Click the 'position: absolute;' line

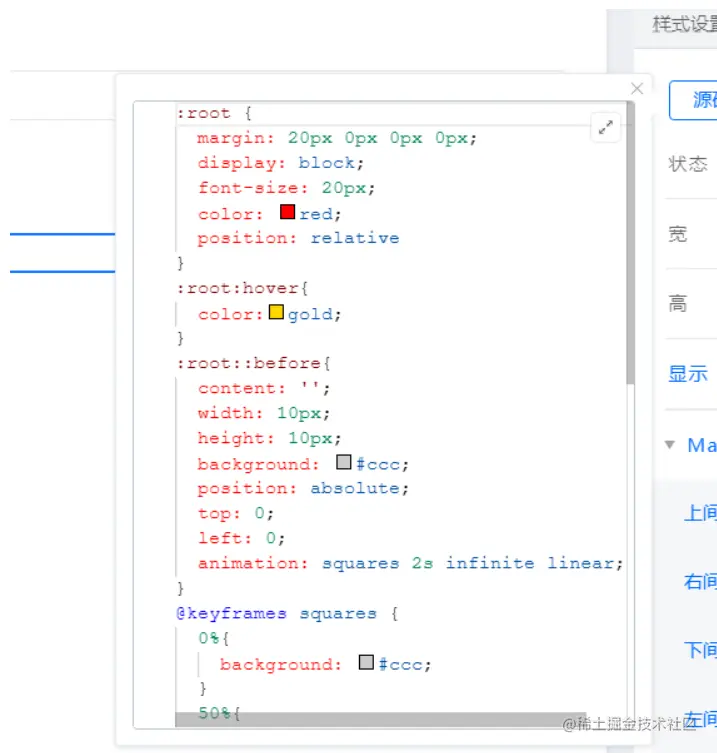303,488
